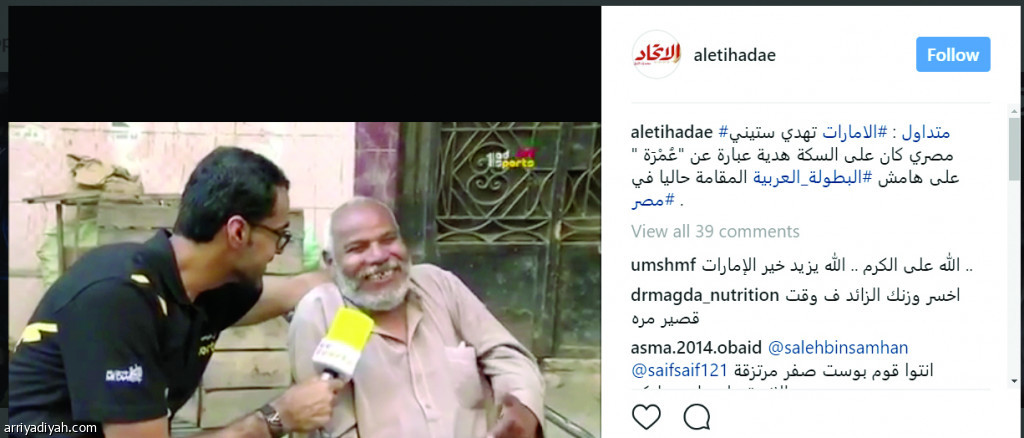Follow the aletihadae account
This screenshot has height=438, width=1024.
[953, 54]
